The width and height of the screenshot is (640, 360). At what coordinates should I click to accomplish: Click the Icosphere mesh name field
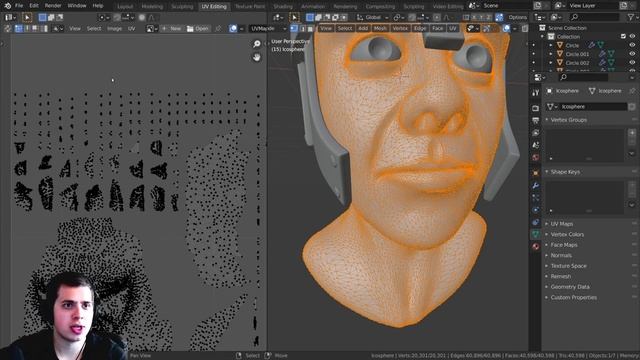594,107
